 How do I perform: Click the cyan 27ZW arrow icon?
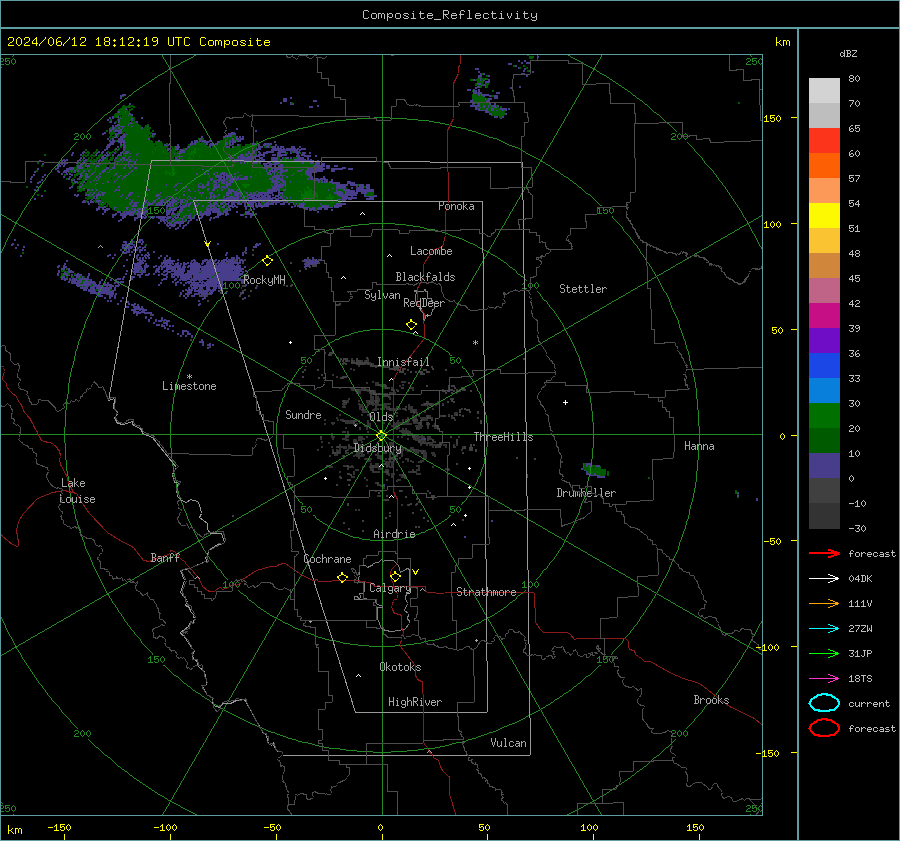[824, 629]
